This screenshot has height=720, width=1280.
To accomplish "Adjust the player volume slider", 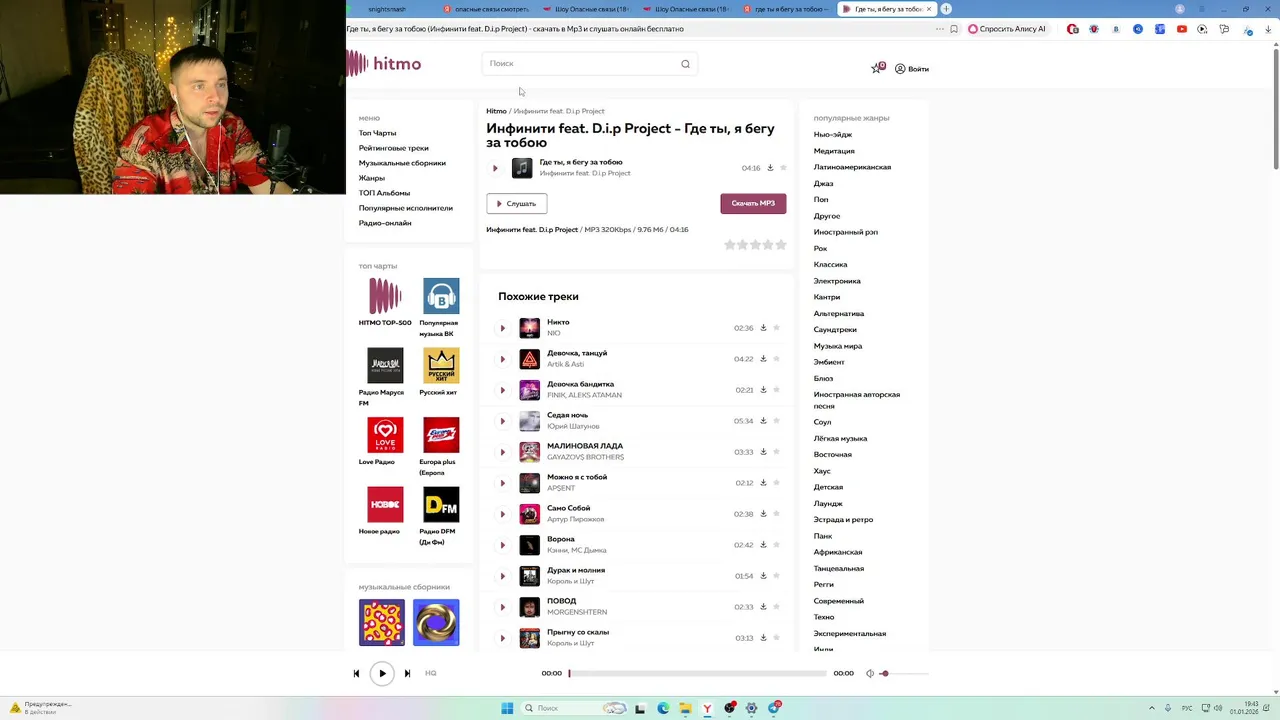I will [x=905, y=674].
